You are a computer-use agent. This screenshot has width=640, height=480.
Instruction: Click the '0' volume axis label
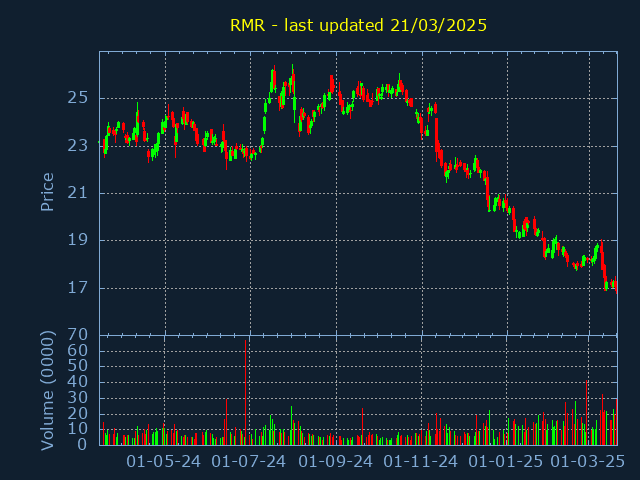pos(82,444)
